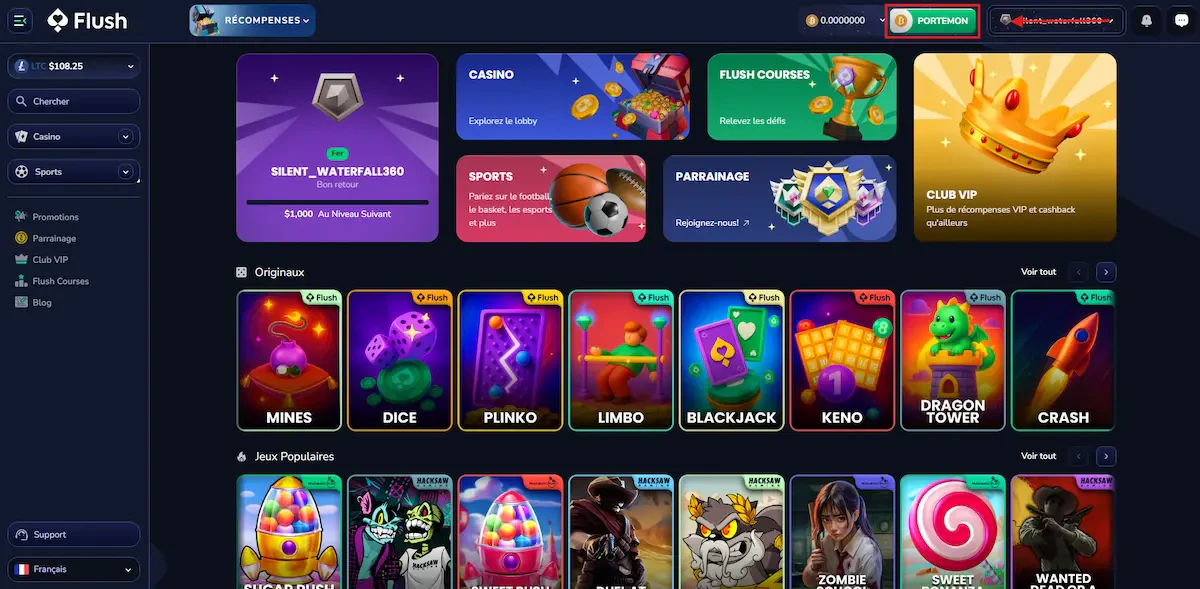Viewport: 1200px width, 589px height.
Task: Click Voir tout for Originaux
Action: [1038, 272]
